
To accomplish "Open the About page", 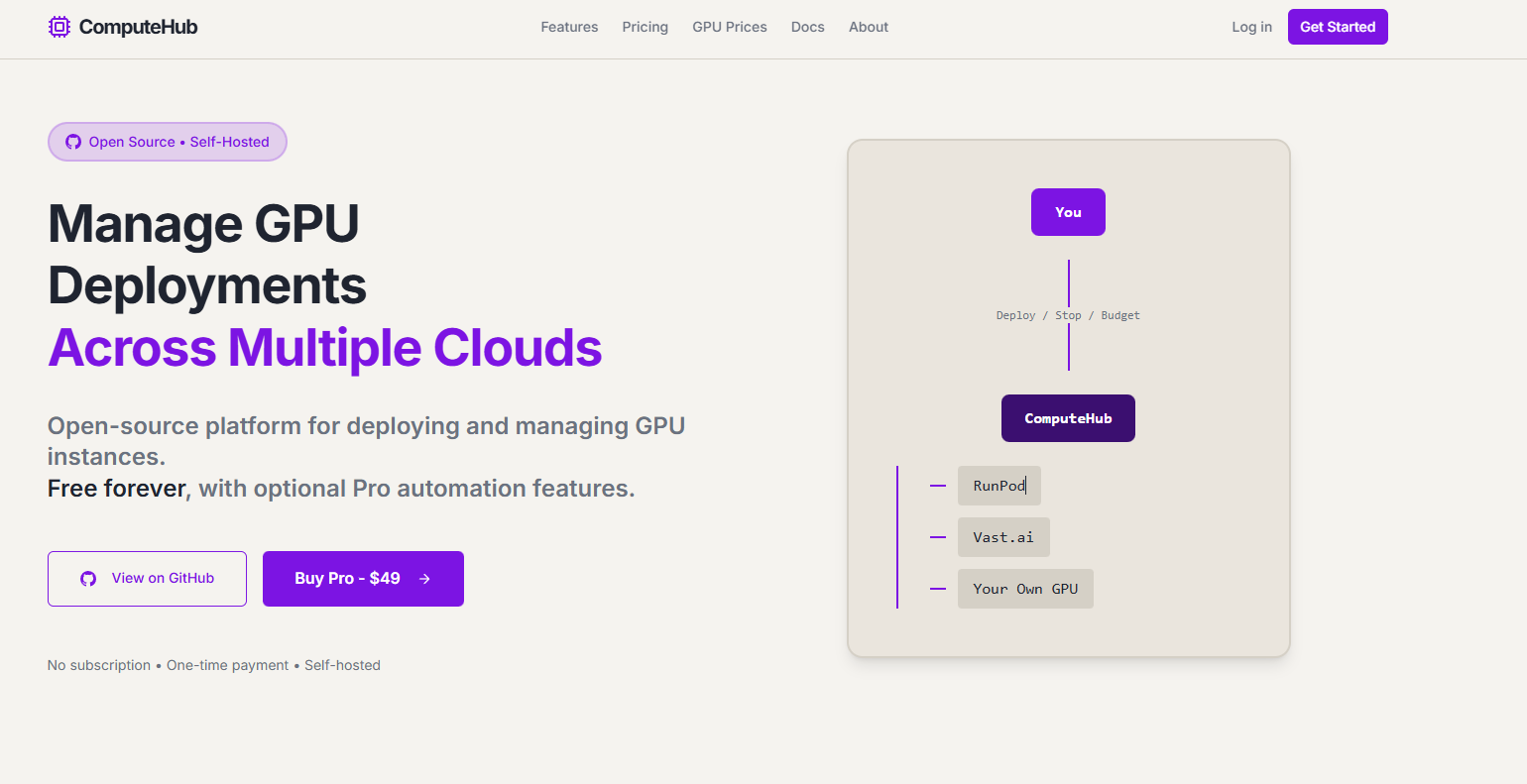I will point(868,27).
